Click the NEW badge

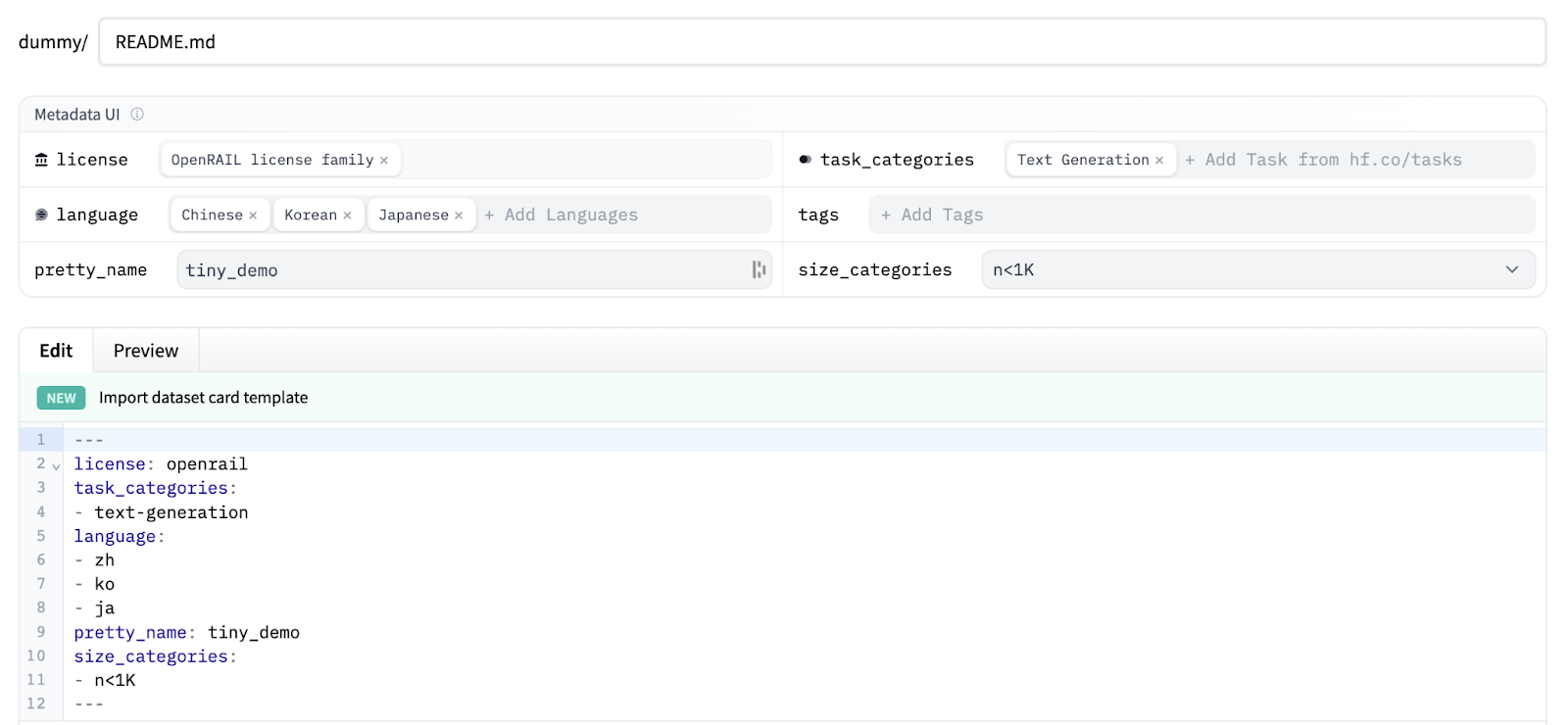coord(61,398)
